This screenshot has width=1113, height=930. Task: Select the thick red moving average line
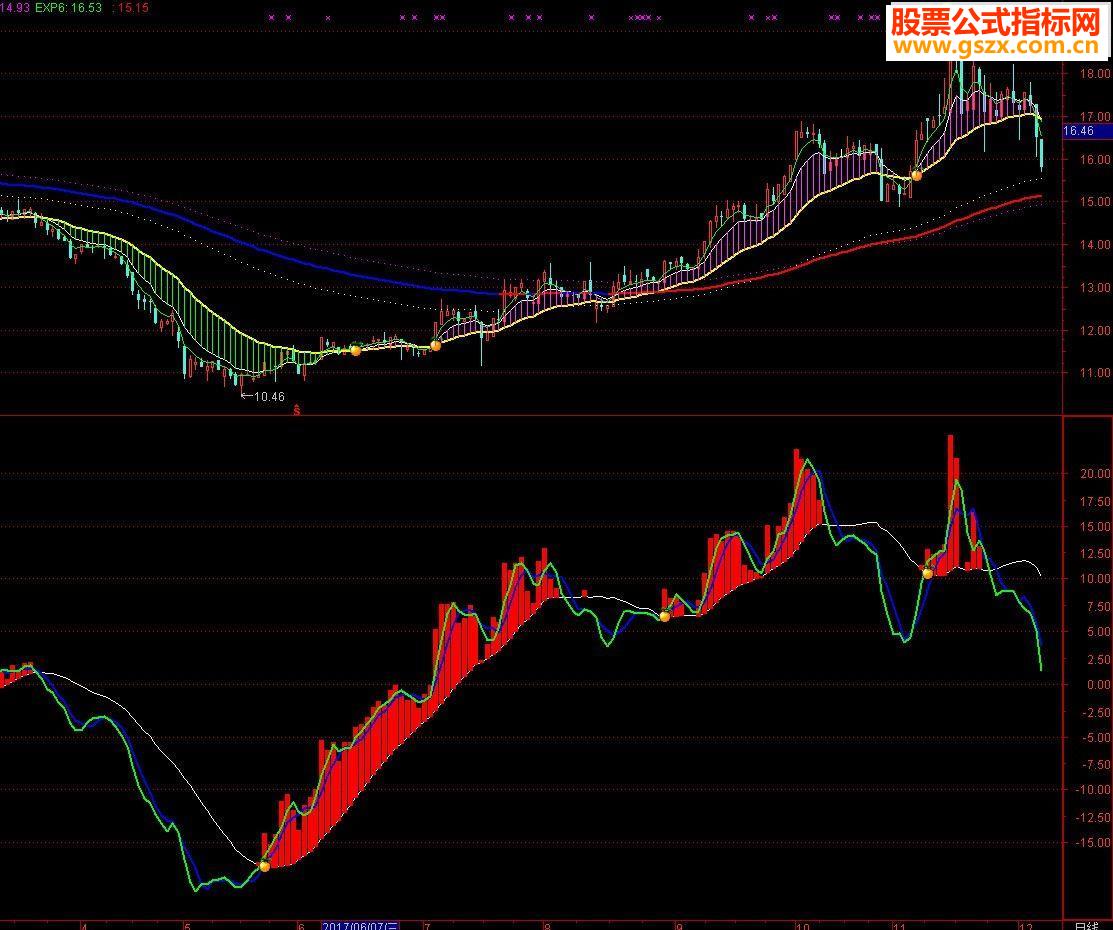(852, 249)
